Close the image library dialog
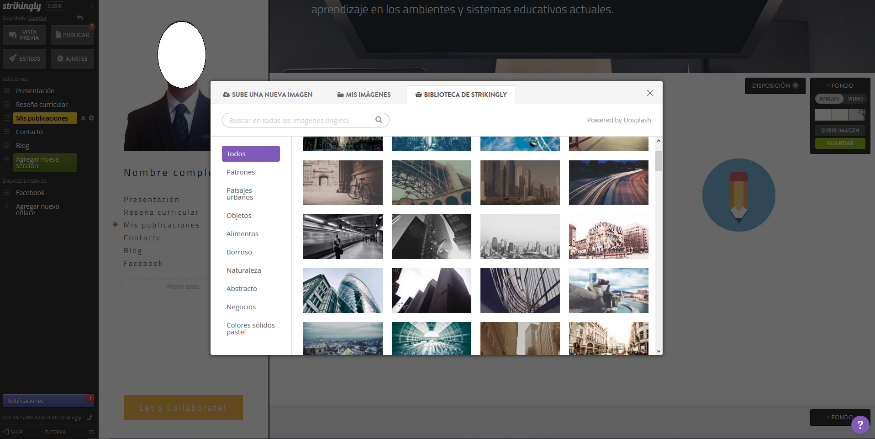The height and width of the screenshot is (439, 875). coord(649,93)
